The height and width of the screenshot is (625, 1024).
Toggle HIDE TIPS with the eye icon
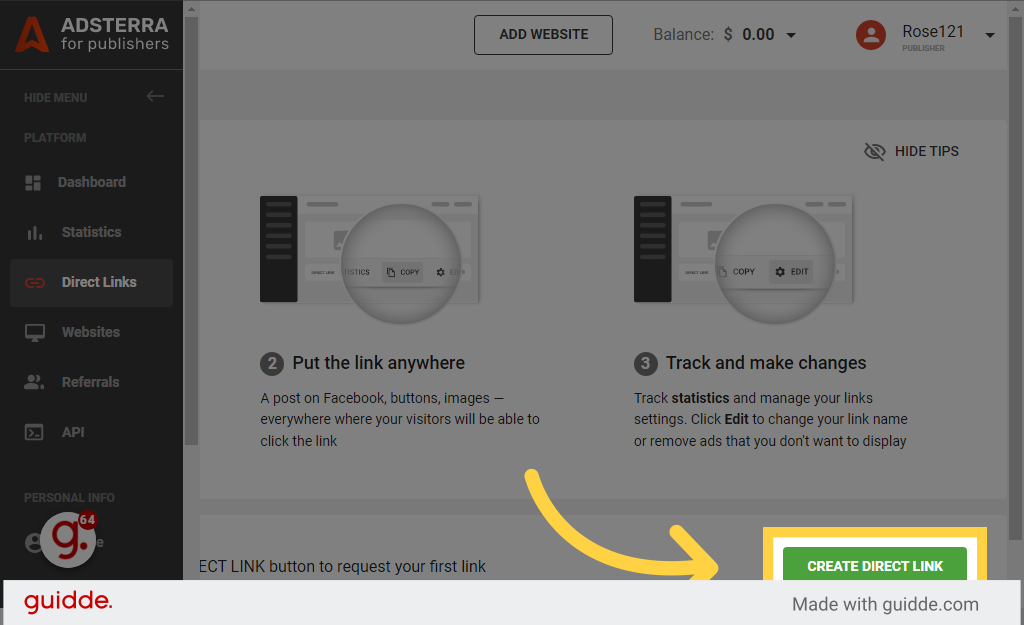(875, 151)
